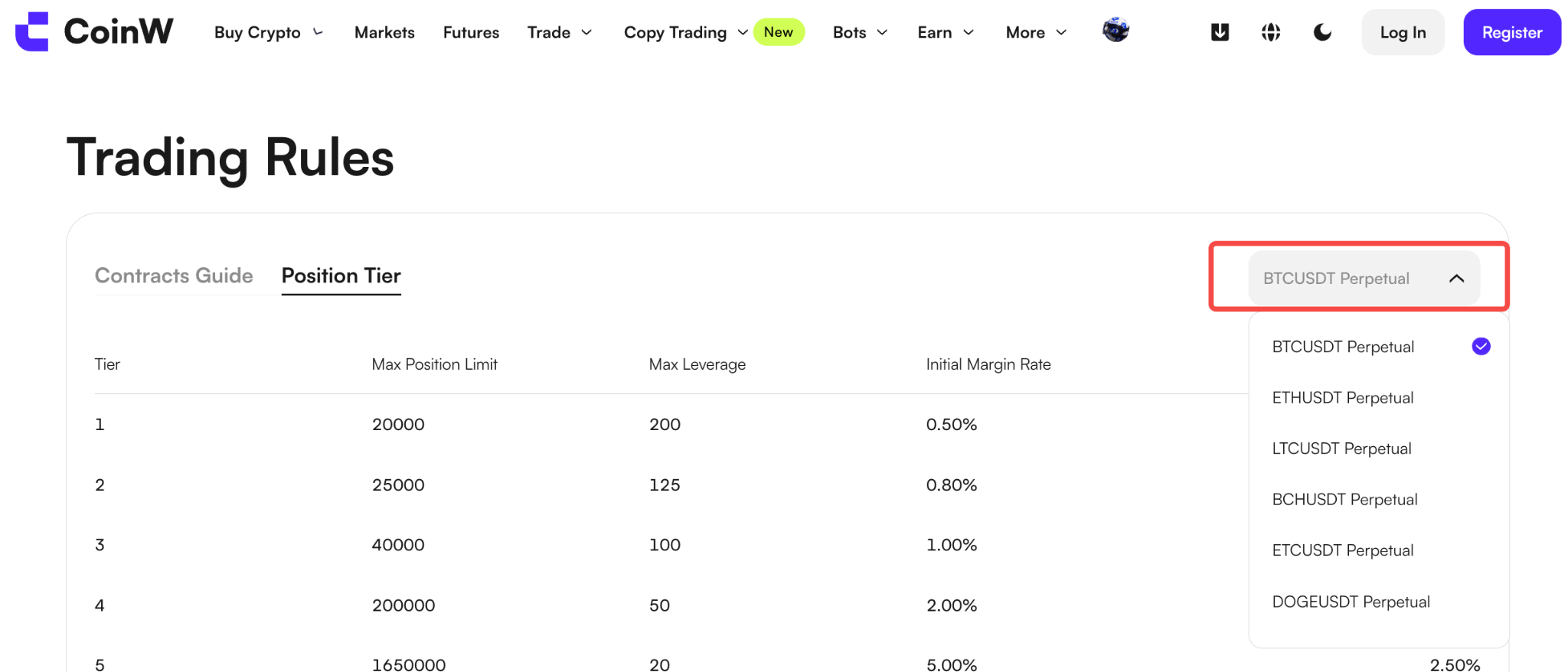Expand the More dropdown menu
The height and width of the screenshot is (672, 1568).
click(x=1036, y=32)
